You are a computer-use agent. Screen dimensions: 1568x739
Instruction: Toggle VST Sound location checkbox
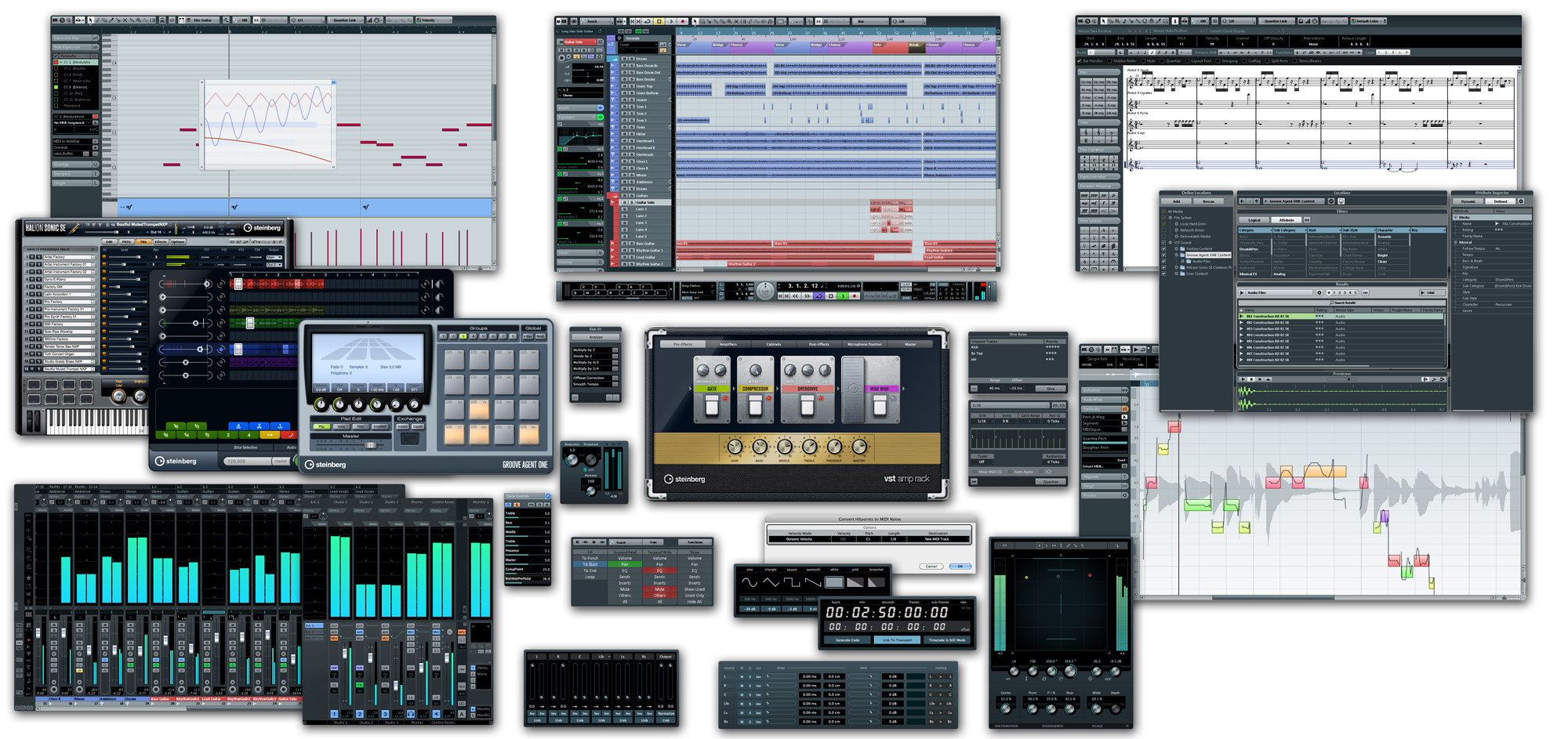tap(1163, 242)
